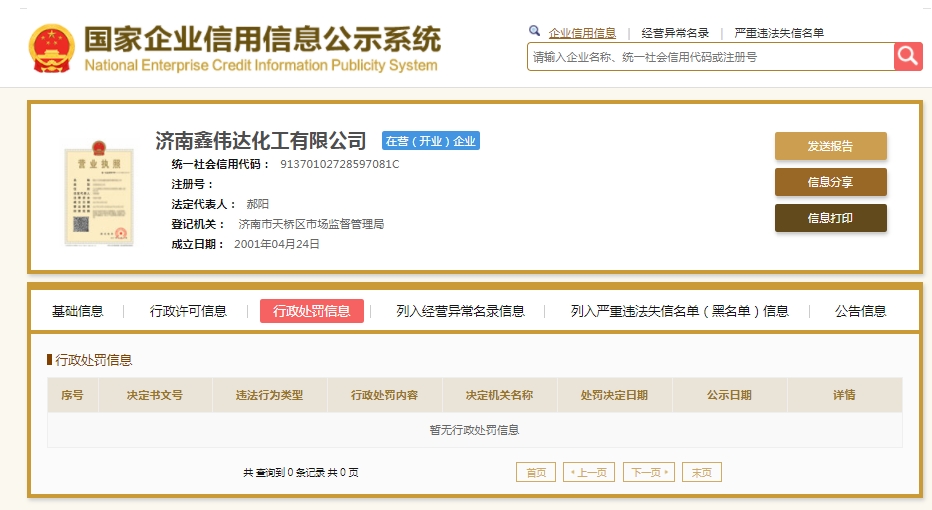The height and width of the screenshot is (510, 932).
Task: Click the 决定机关名称 column header
Action: tap(500, 395)
